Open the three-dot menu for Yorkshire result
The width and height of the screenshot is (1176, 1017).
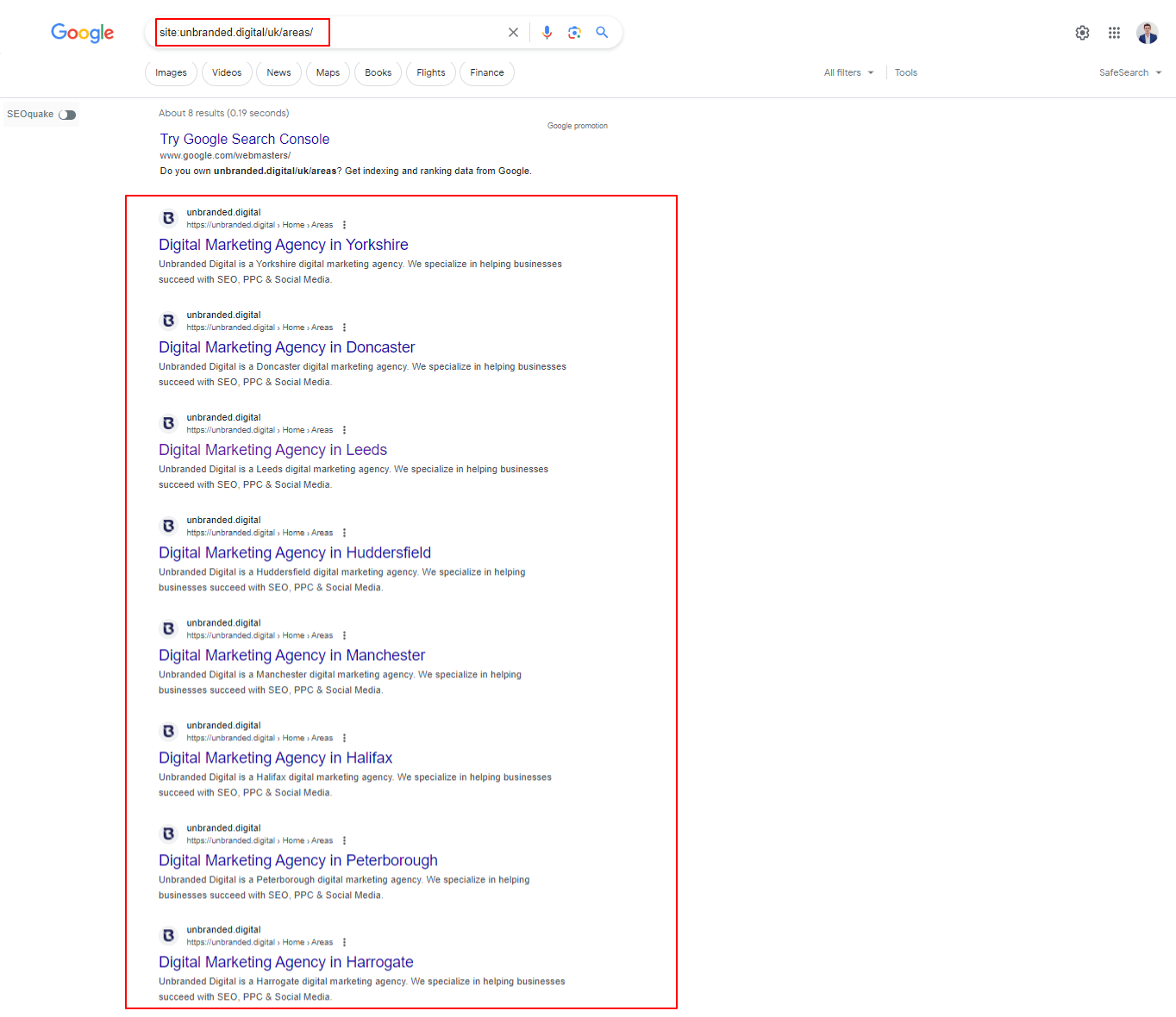344,225
